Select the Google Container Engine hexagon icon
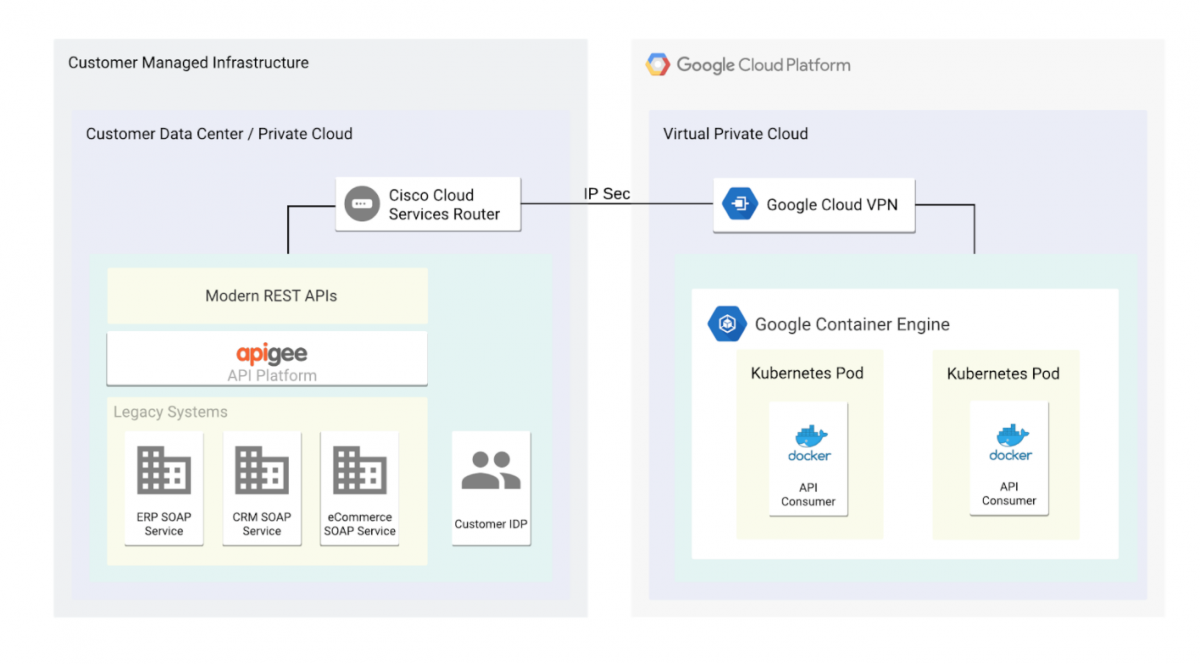The height and width of the screenshot is (664, 1200). point(727,323)
